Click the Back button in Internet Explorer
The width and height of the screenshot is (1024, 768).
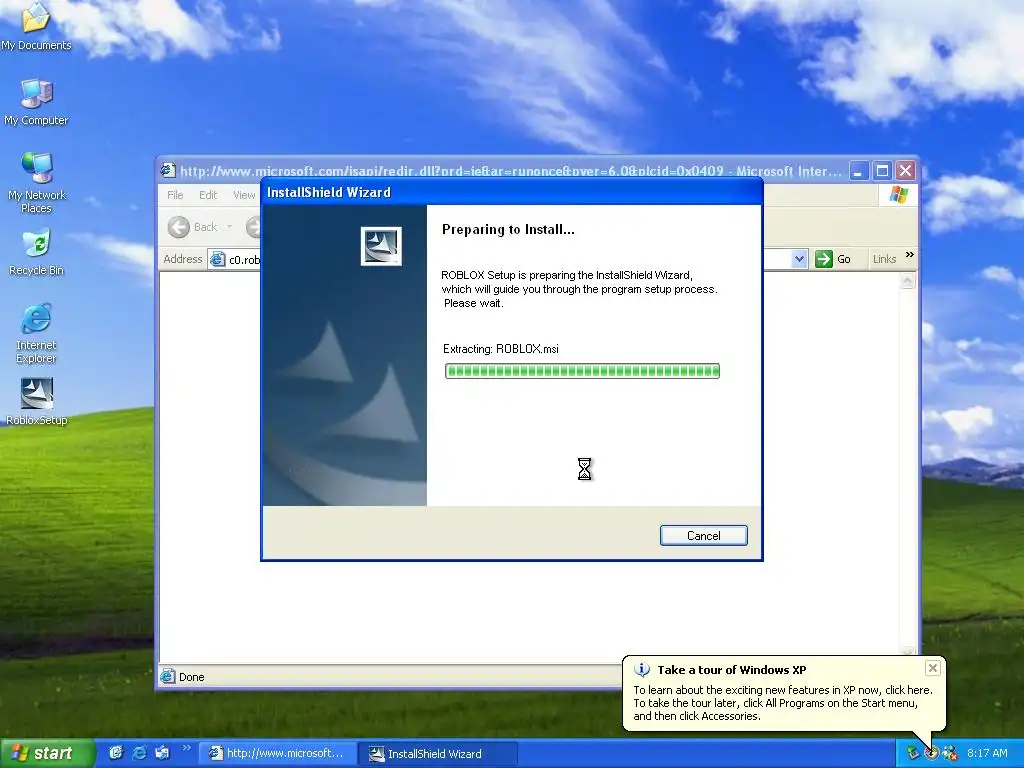point(194,227)
